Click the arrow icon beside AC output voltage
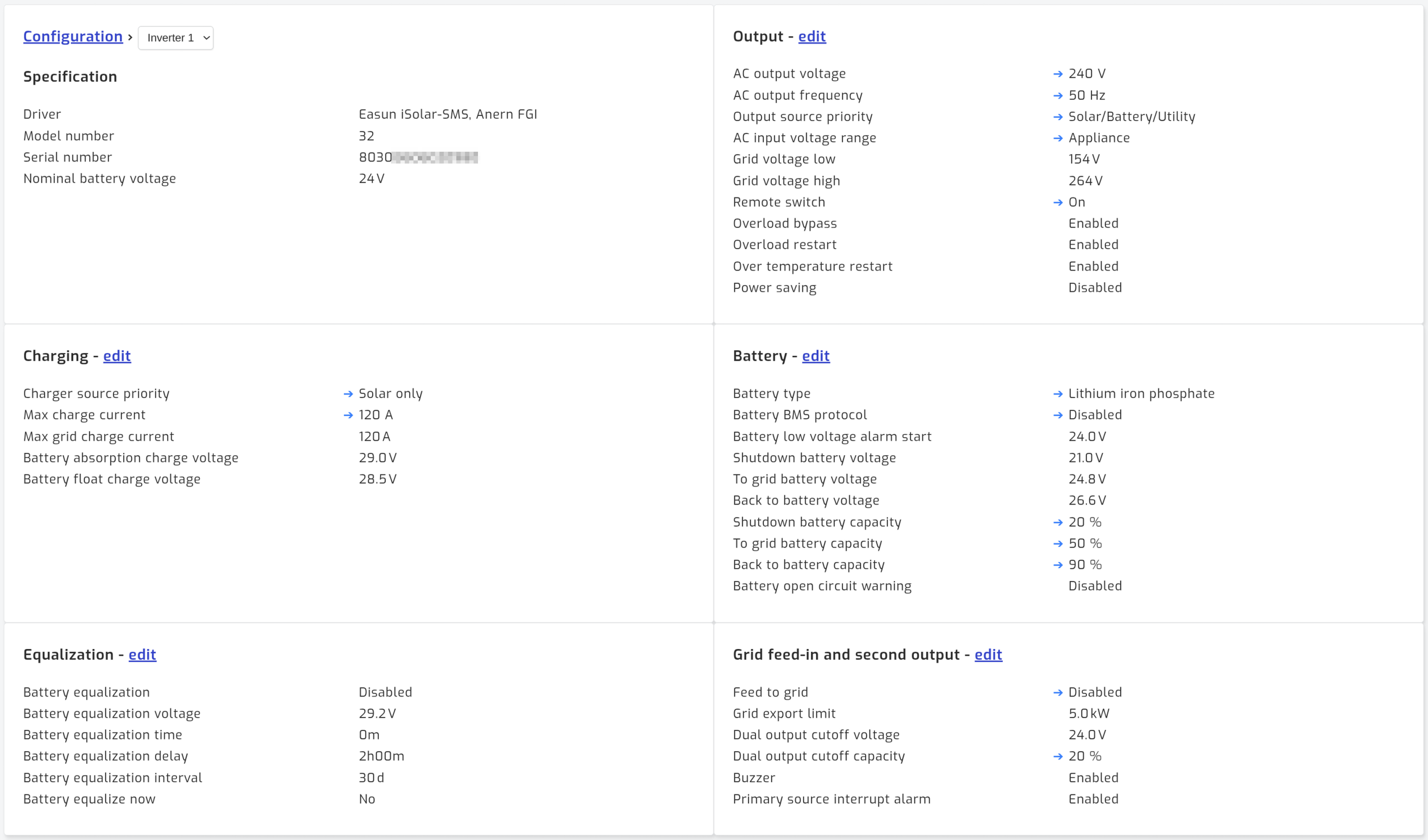Screen dimensions: 1428x840 (1057, 74)
